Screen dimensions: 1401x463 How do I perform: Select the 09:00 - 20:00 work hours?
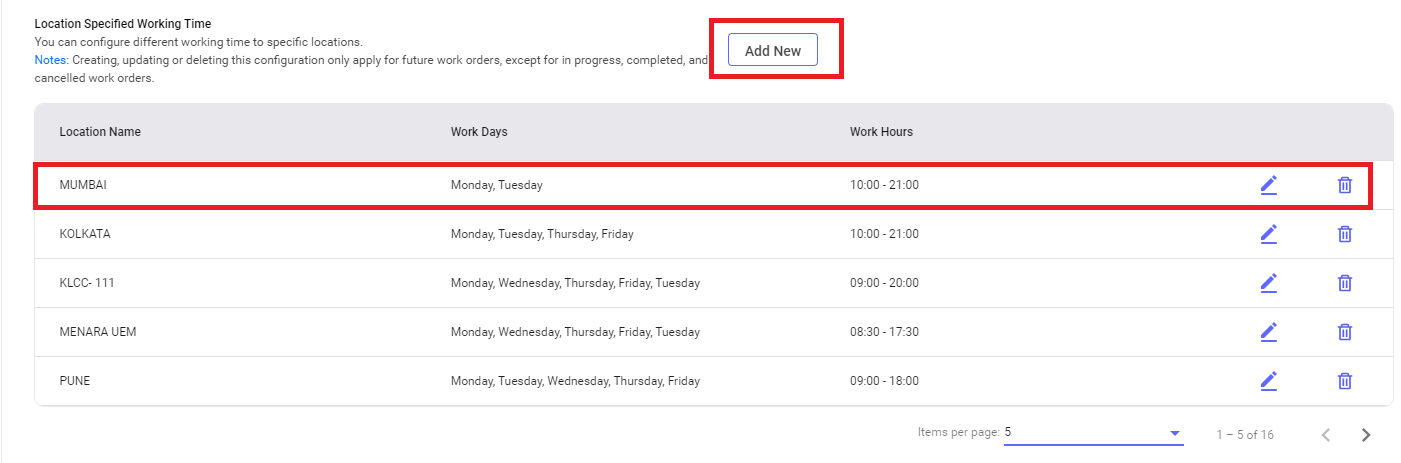(884, 283)
